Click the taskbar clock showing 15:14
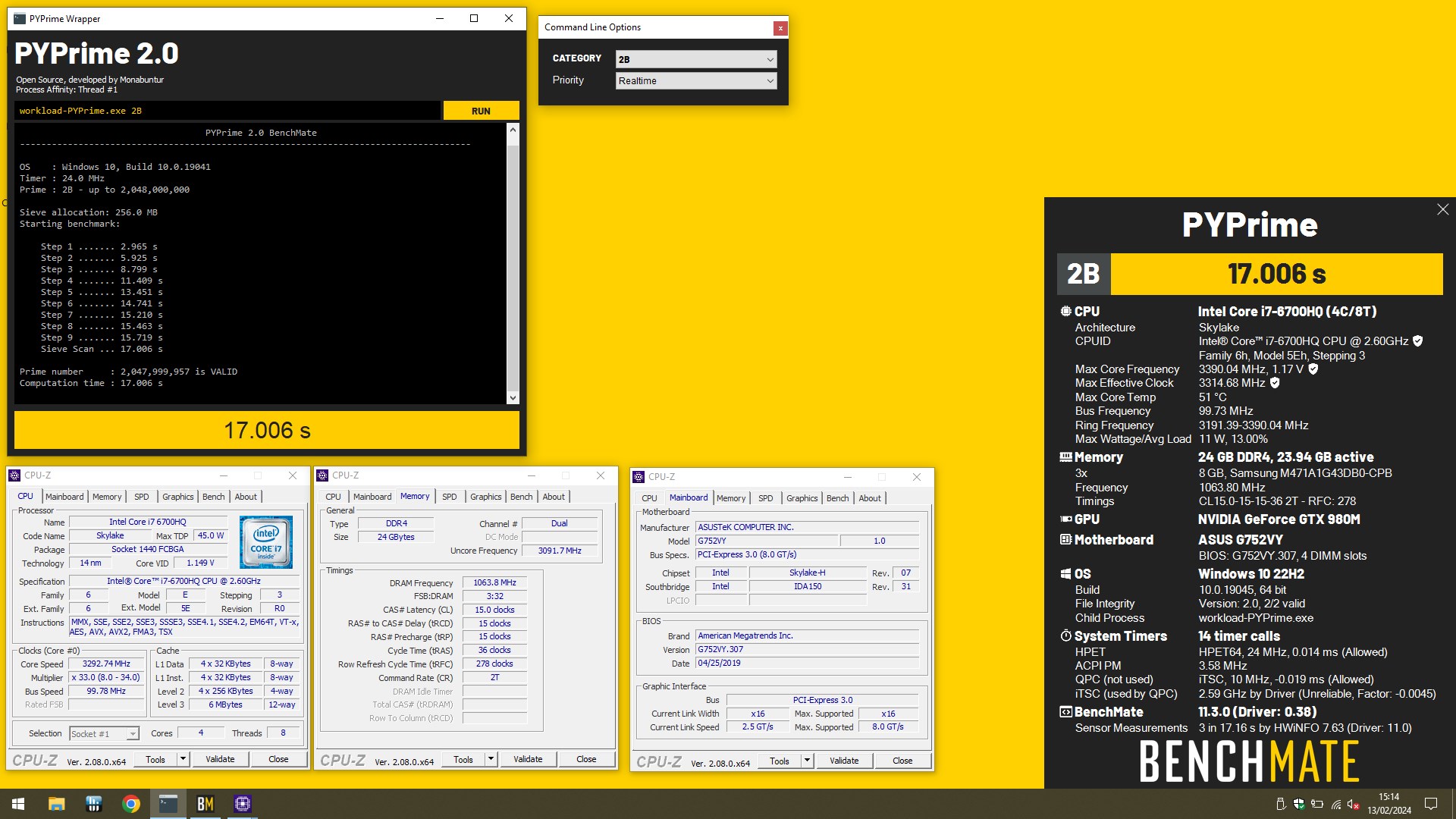1456x819 pixels. [1389, 804]
